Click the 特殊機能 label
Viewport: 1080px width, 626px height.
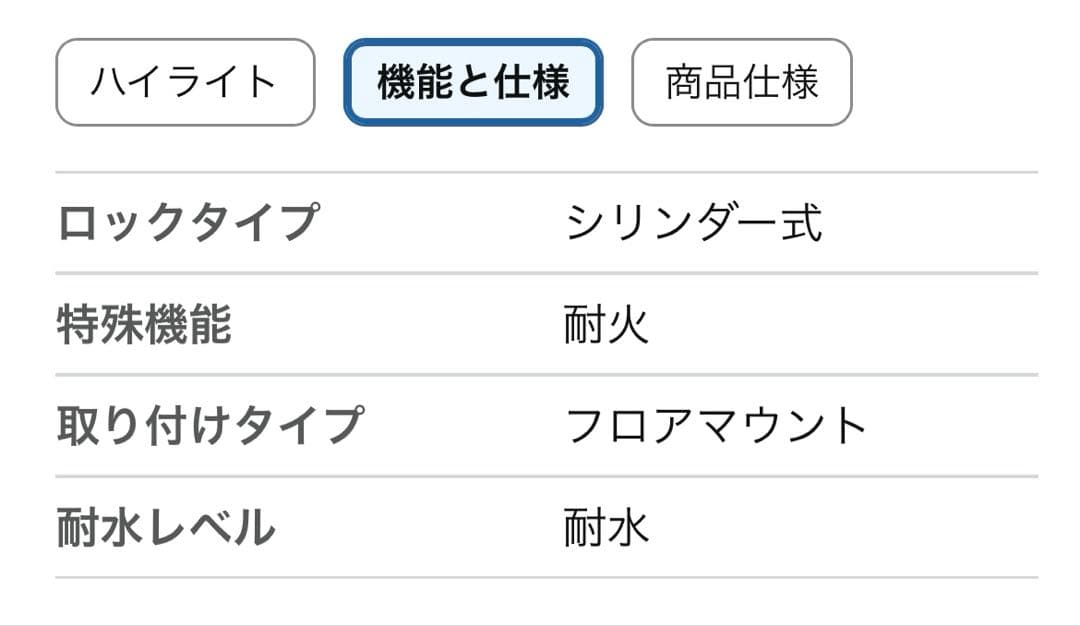click(144, 325)
